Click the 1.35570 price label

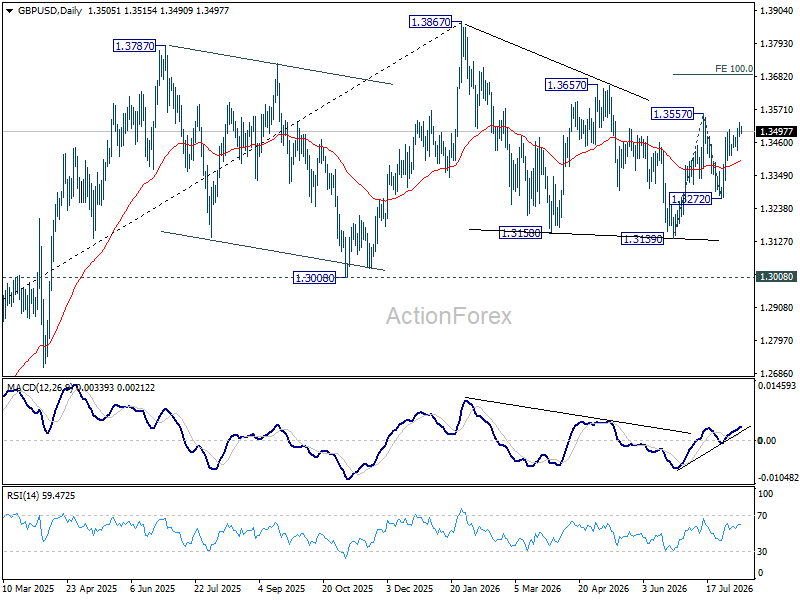[673, 114]
